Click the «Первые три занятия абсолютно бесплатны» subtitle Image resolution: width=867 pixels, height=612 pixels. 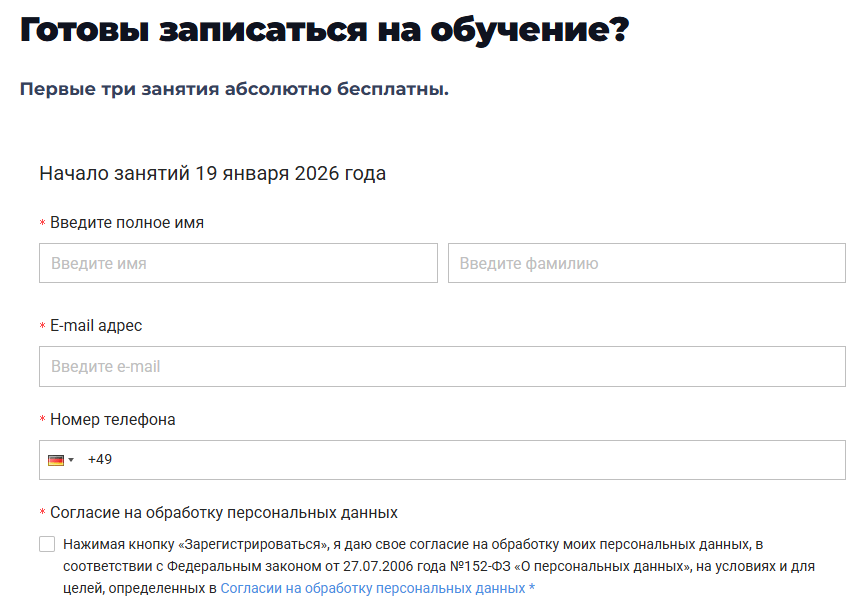[x=234, y=89]
